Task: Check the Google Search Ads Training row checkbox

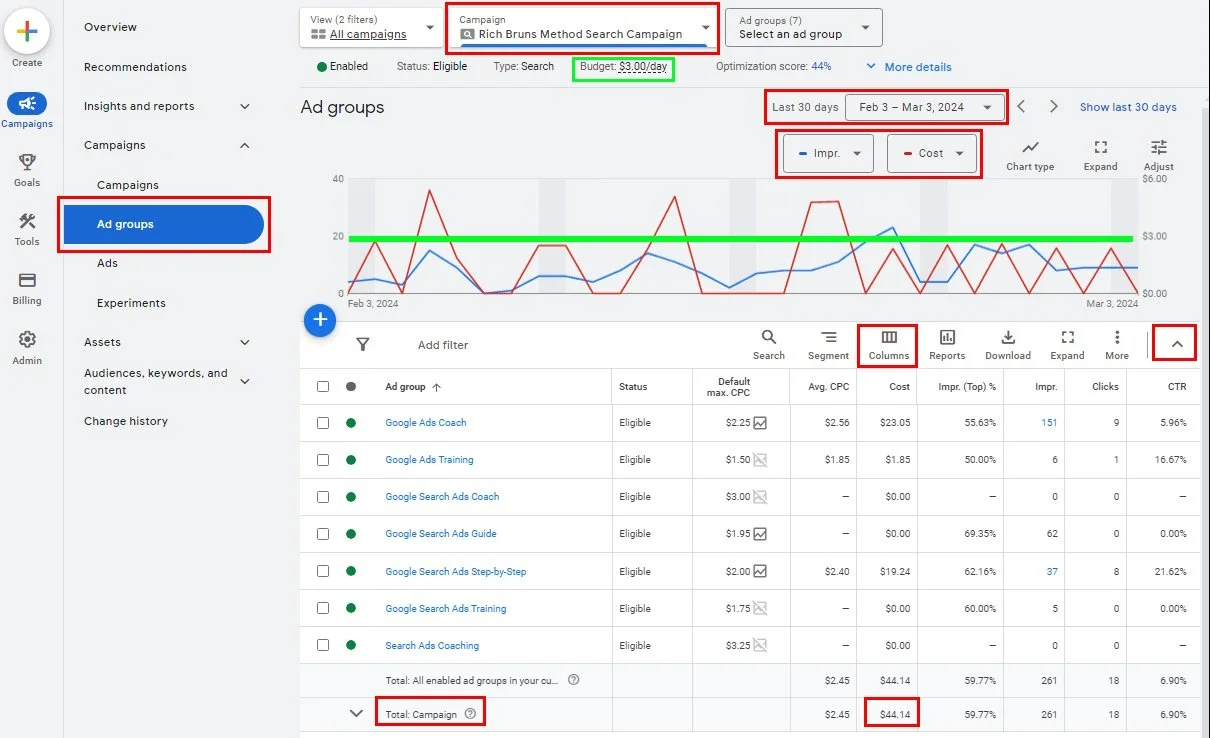Action: pyautogui.click(x=323, y=608)
